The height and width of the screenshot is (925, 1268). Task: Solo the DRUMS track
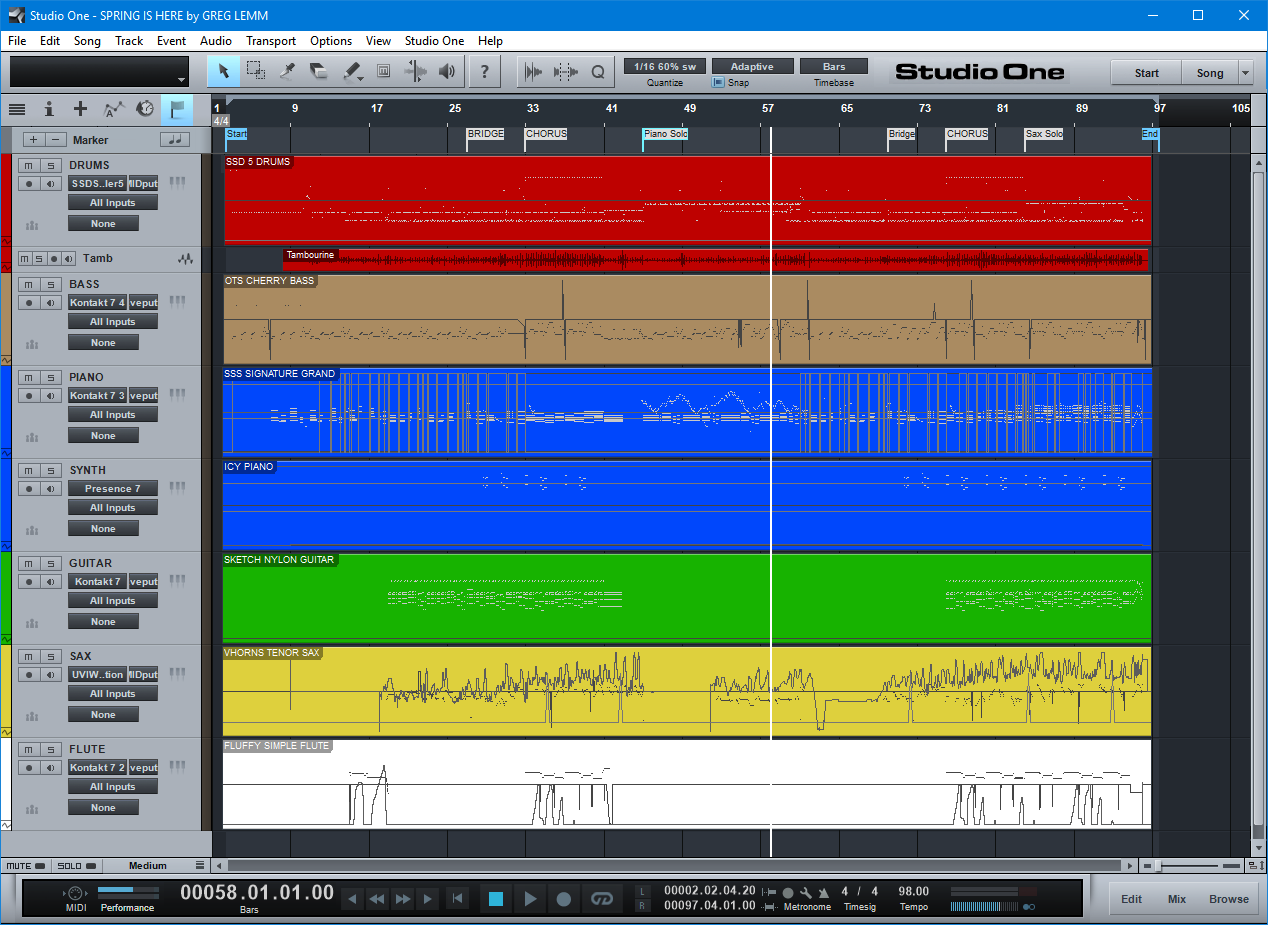click(49, 165)
